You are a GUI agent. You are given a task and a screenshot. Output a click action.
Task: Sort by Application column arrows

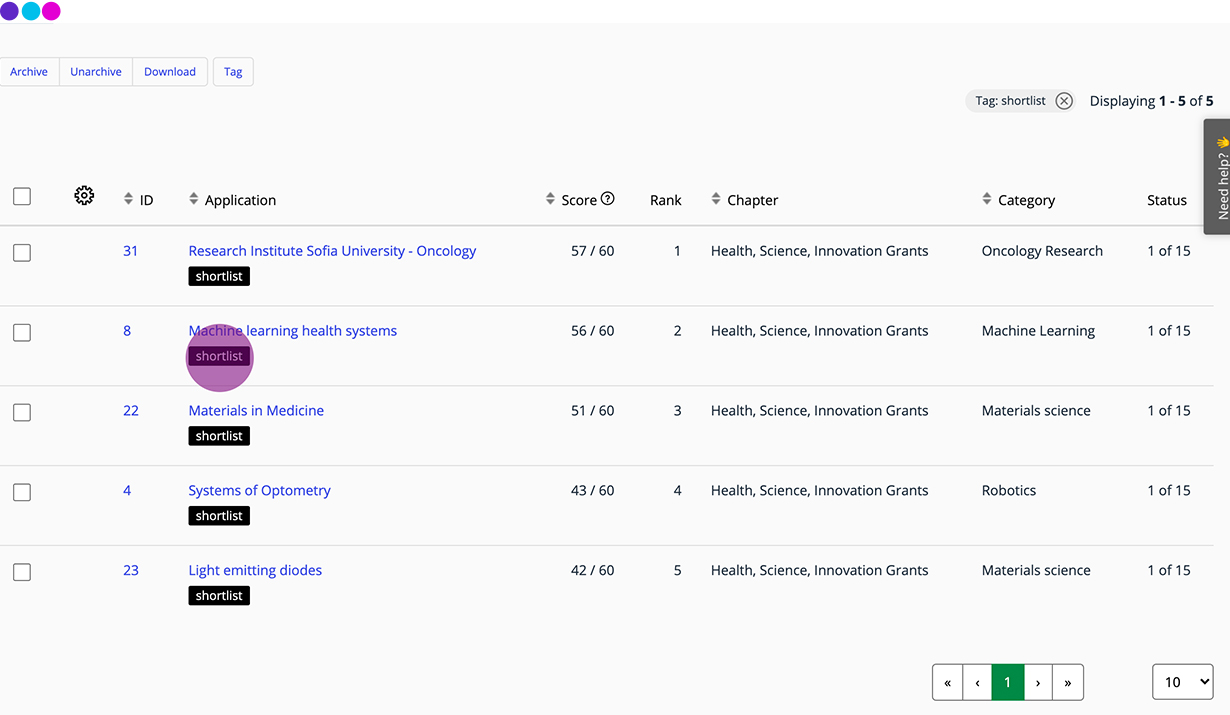click(x=194, y=199)
